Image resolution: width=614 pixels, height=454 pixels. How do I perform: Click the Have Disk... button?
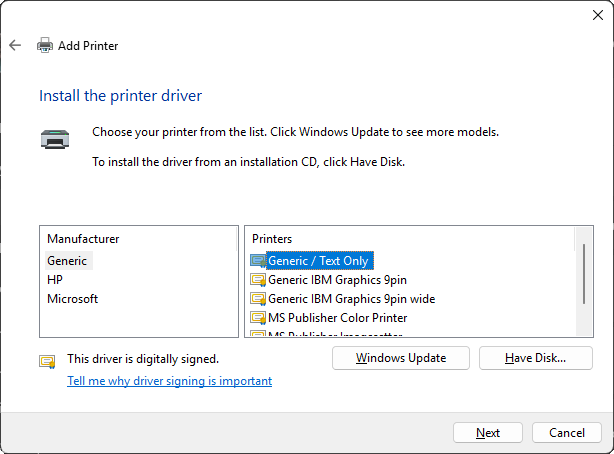coord(536,358)
